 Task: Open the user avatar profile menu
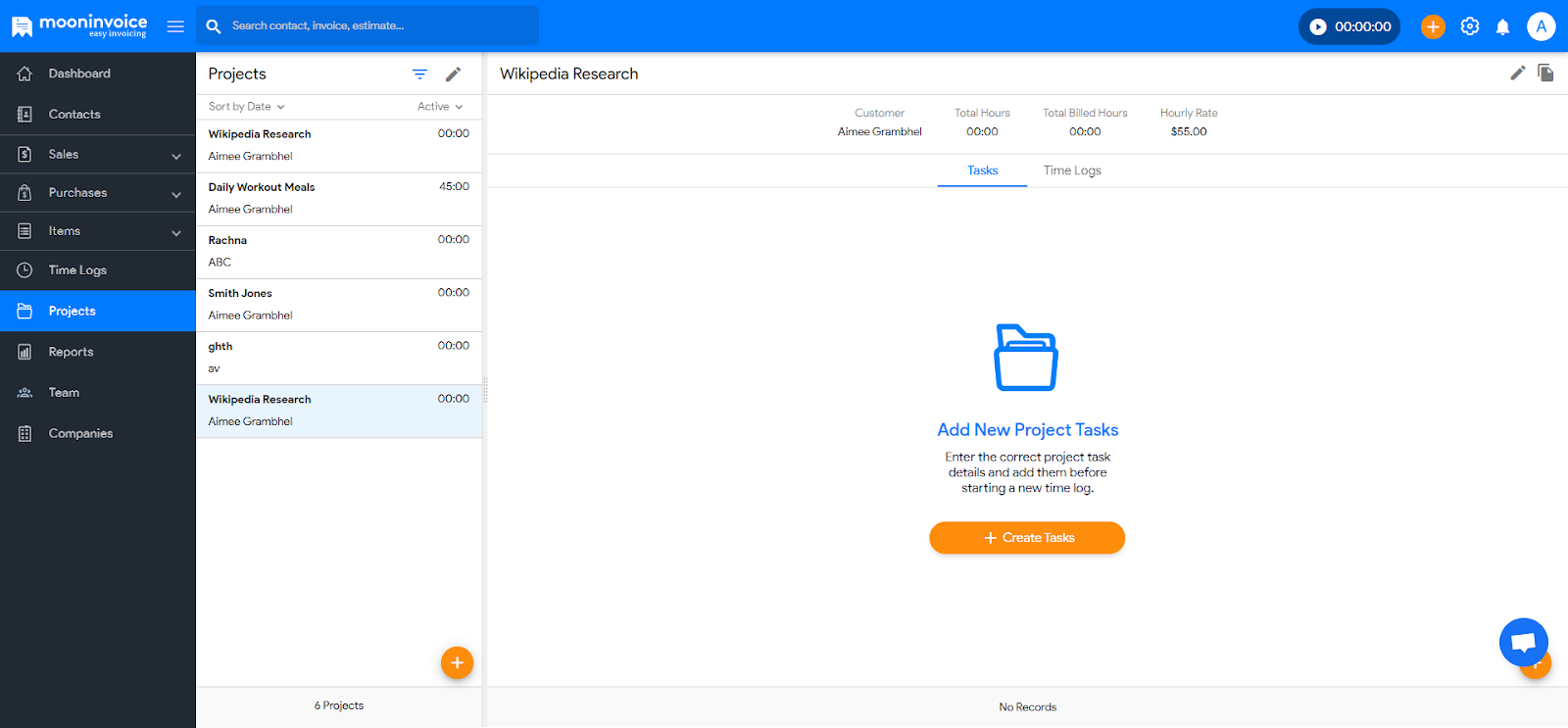(1541, 26)
